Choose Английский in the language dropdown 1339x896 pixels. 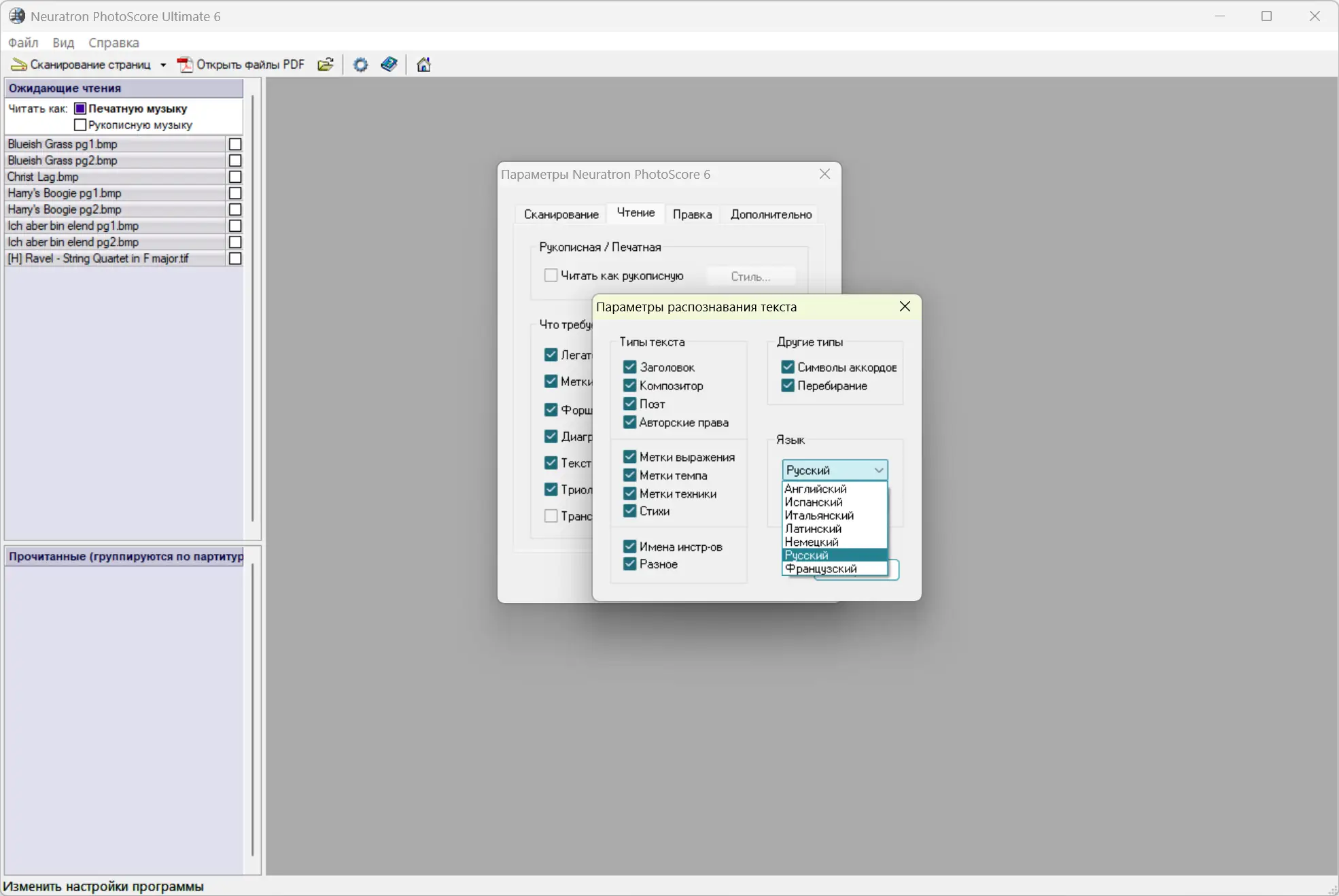[815, 489]
